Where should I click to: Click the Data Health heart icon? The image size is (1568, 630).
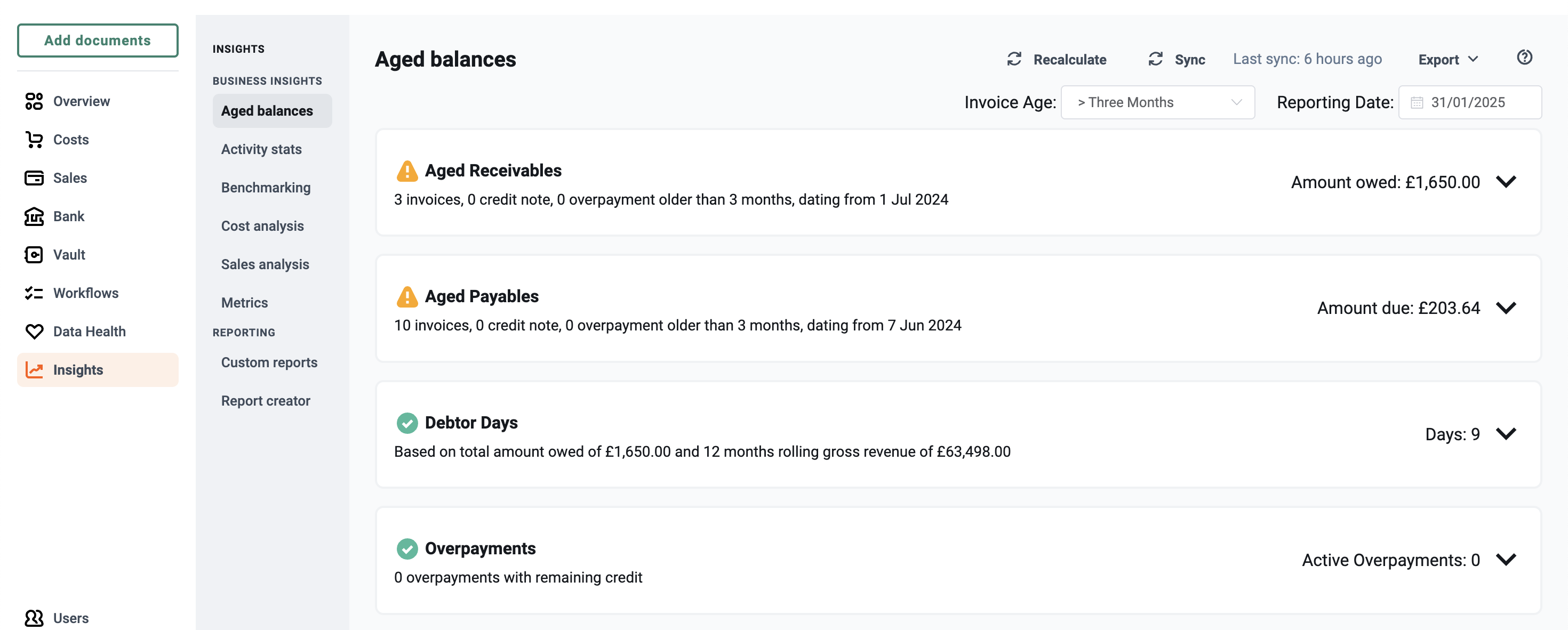[34, 332]
